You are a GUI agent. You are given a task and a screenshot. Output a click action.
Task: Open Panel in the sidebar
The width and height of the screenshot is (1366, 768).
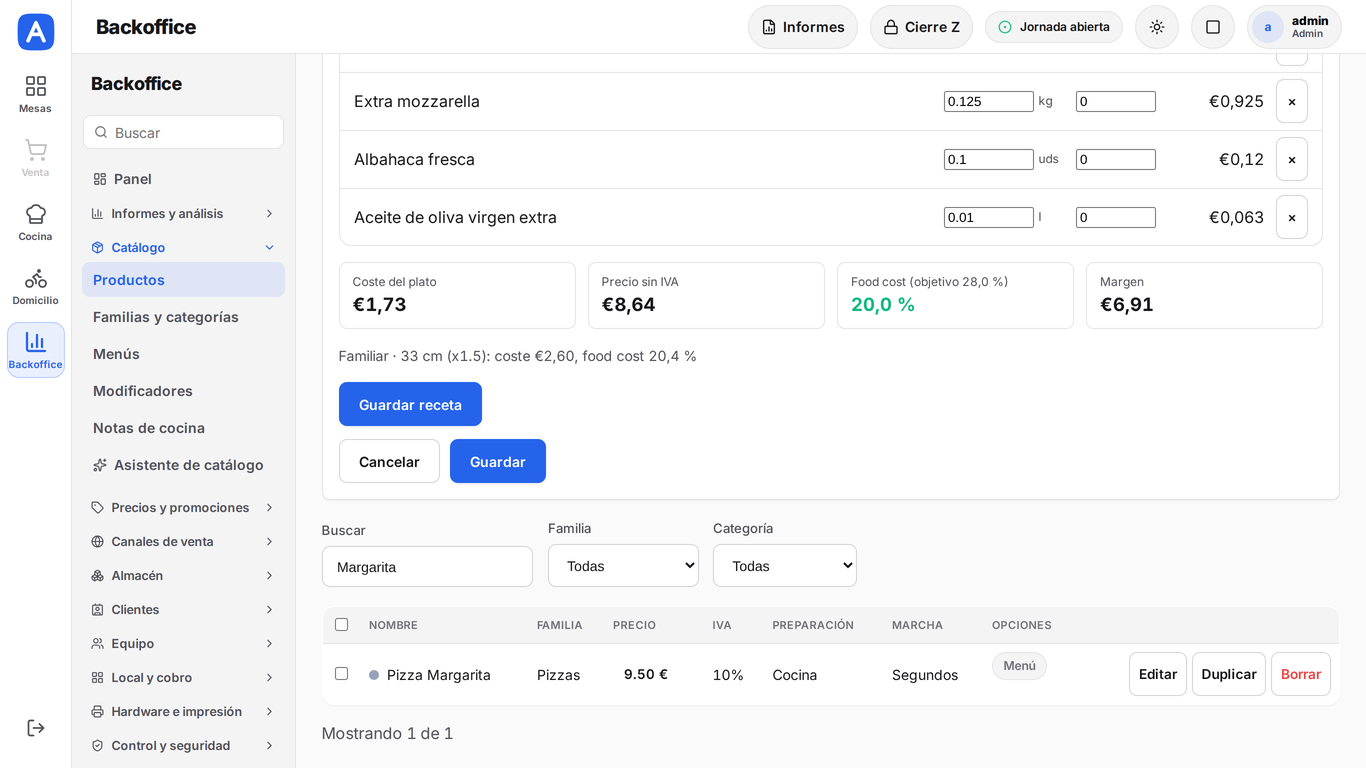[x=183, y=179]
